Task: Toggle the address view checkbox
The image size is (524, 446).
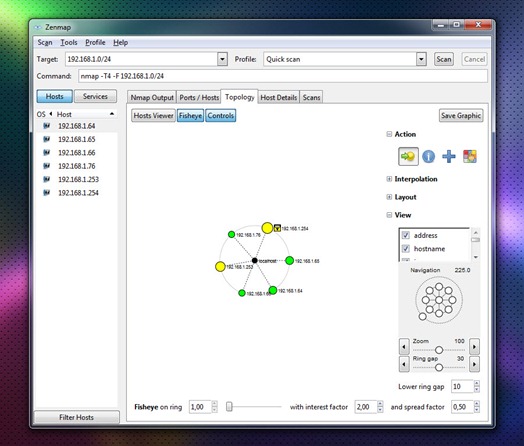Action: point(406,235)
